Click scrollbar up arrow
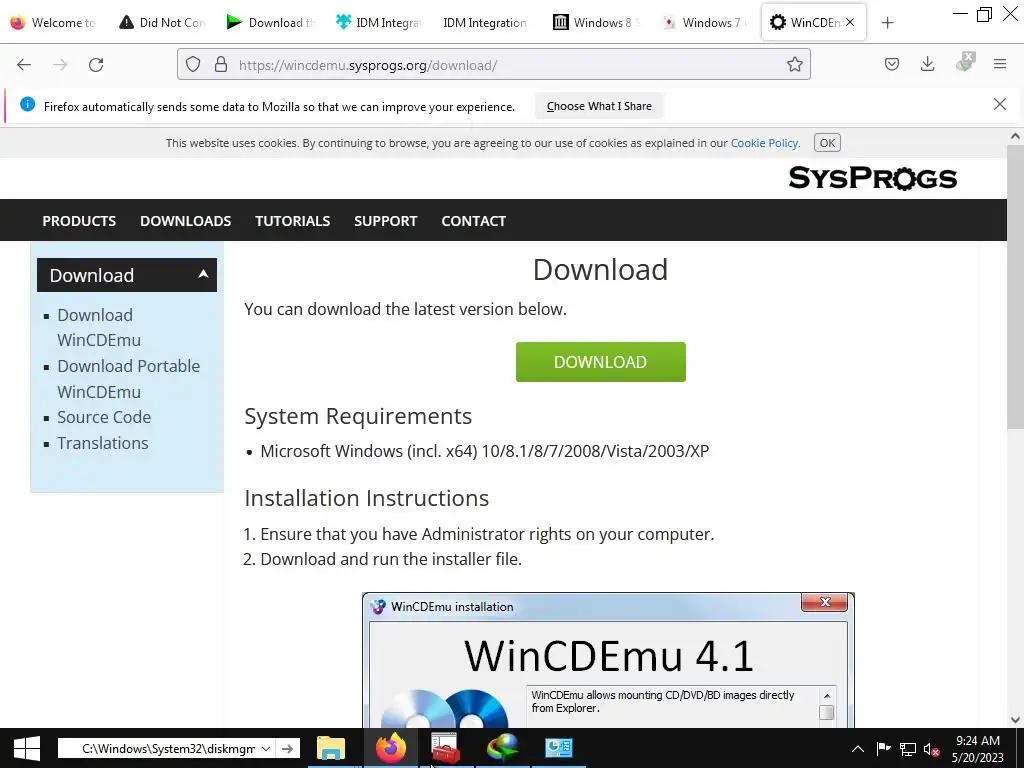1024x768 pixels. click(1015, 136)
